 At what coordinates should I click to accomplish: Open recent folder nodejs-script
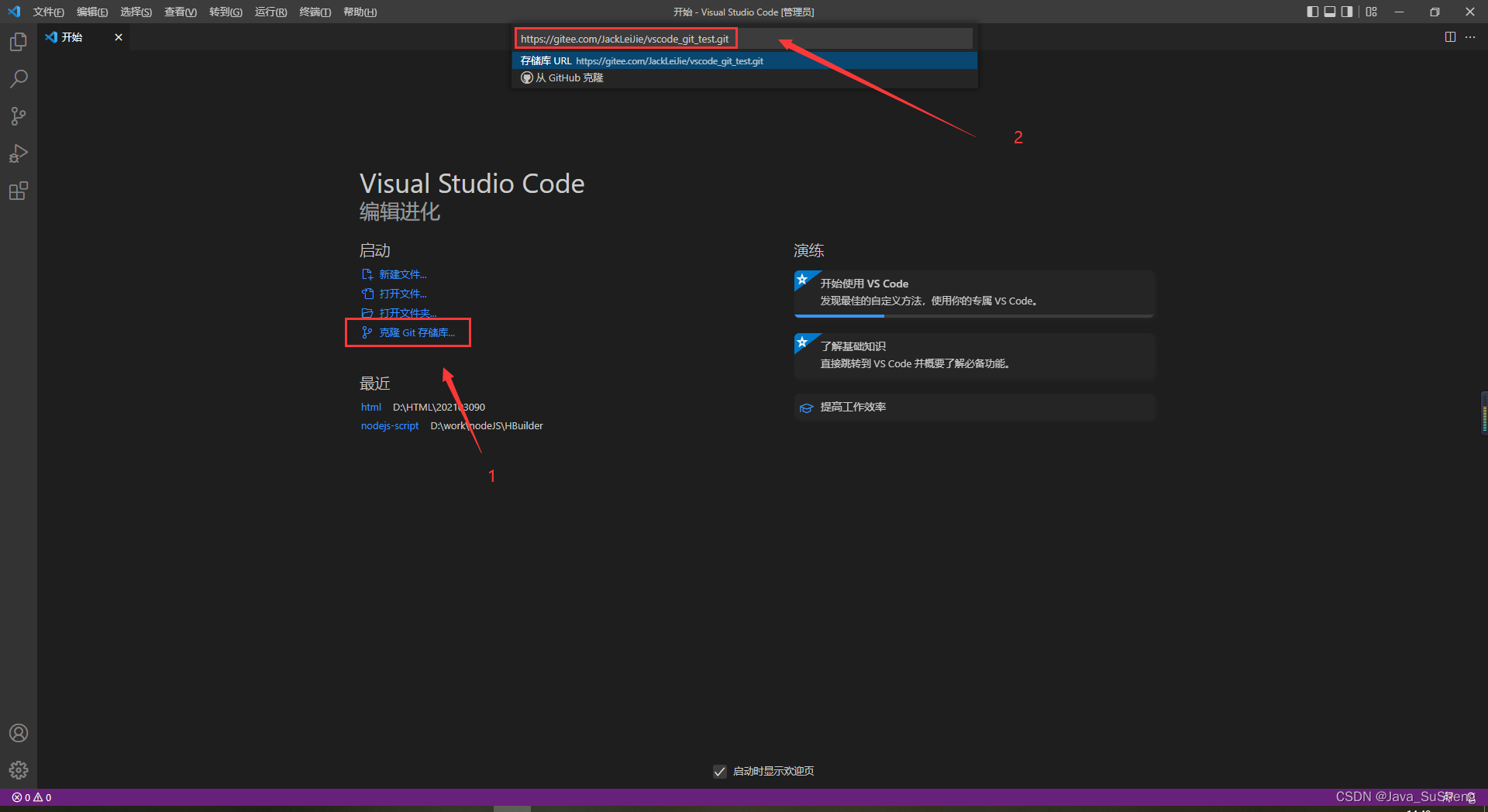(x=390, y=425)
